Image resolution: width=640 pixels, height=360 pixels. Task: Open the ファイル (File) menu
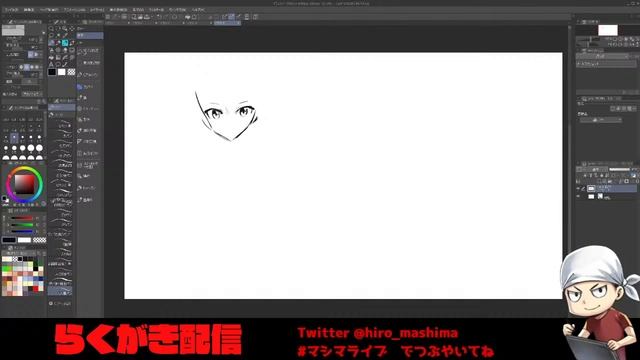pyautogui.click(x=11, y=9)
